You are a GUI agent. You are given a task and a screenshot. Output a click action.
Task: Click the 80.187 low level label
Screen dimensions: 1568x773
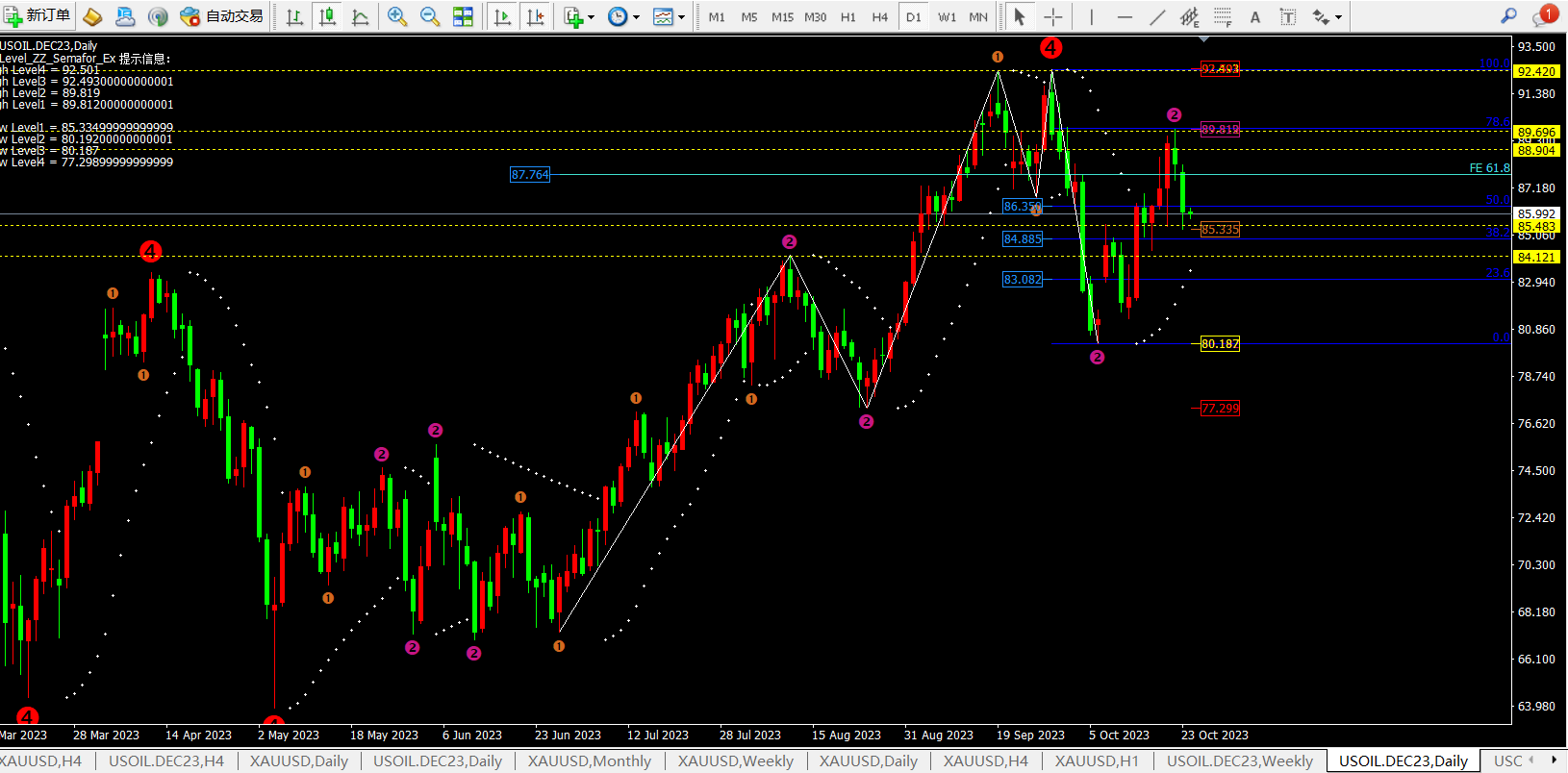click(x=1220, y=343)
